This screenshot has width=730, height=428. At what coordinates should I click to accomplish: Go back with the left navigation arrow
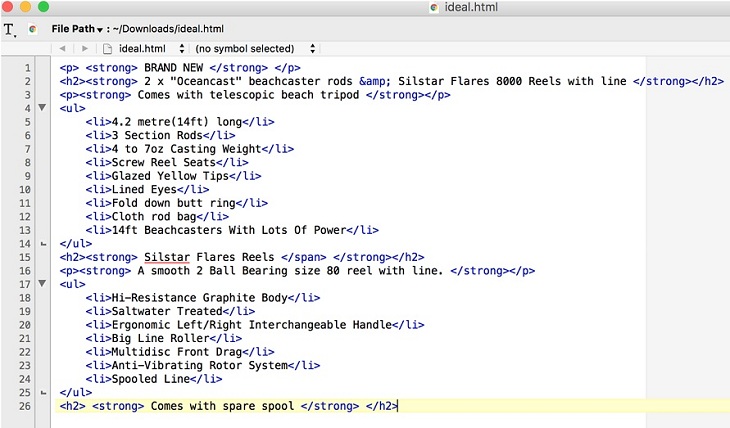[62, 48]
